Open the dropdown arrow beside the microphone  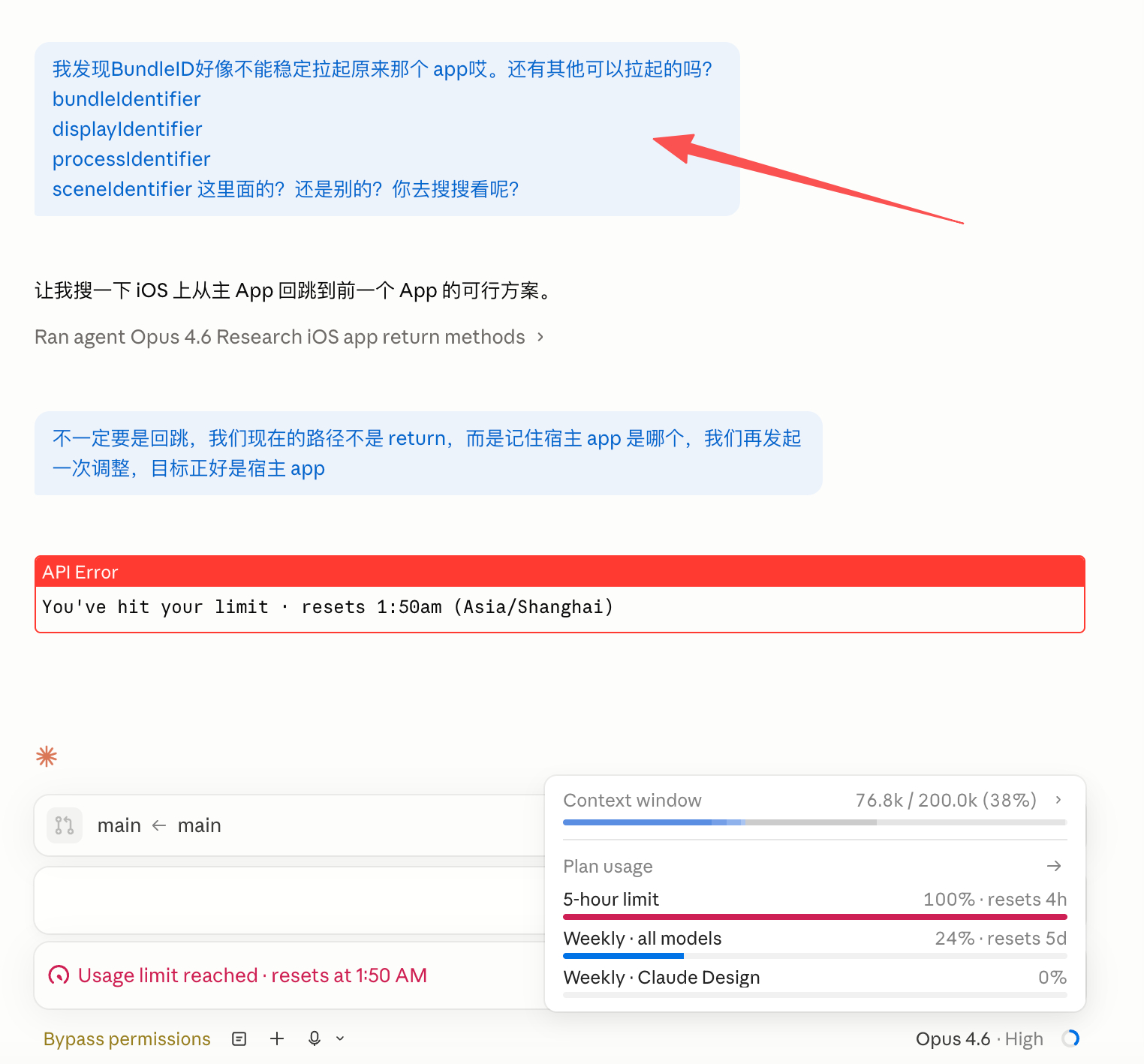340,1038
